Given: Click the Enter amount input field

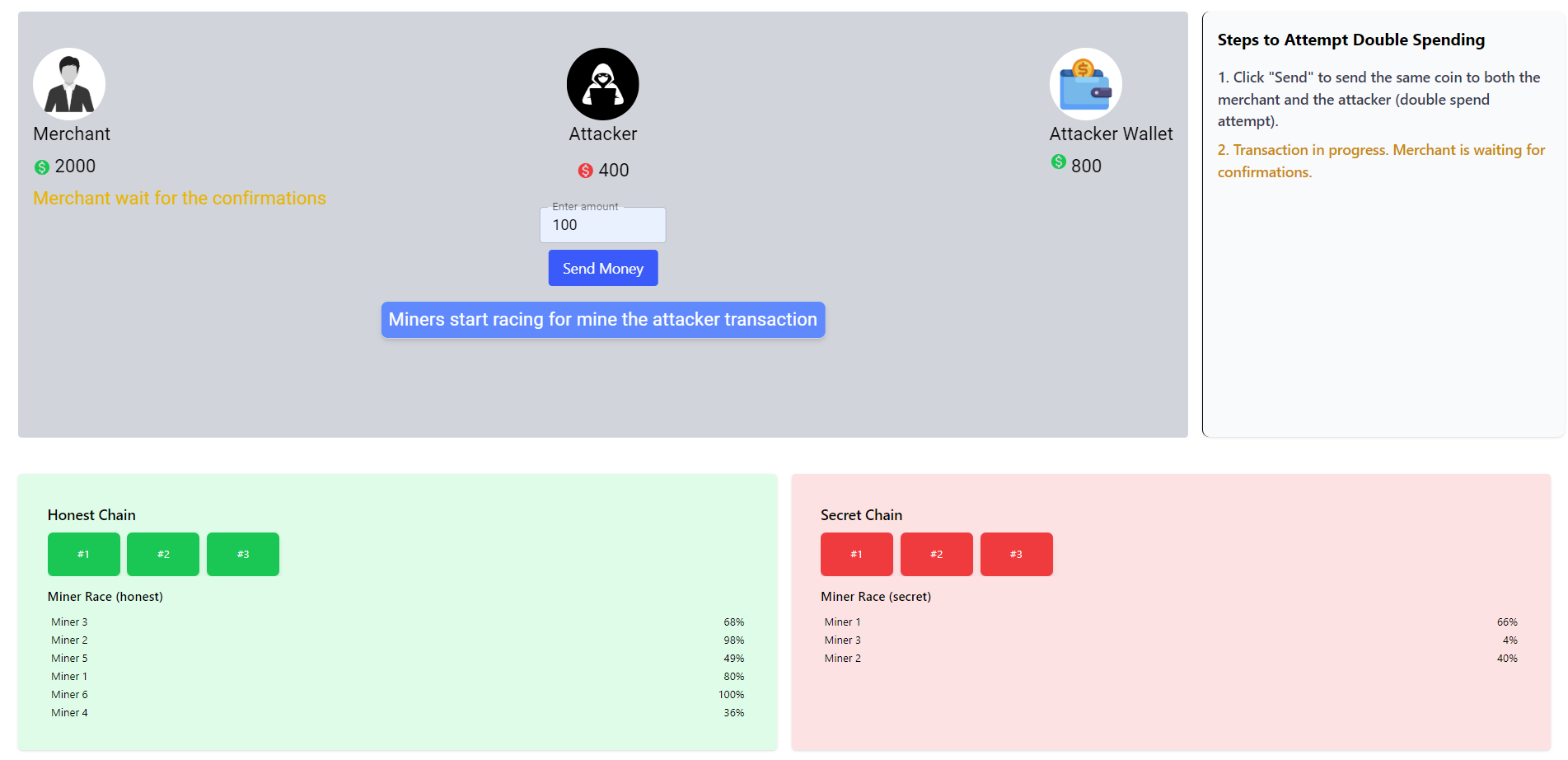Looking at the screenshot, I should point(602,225).
